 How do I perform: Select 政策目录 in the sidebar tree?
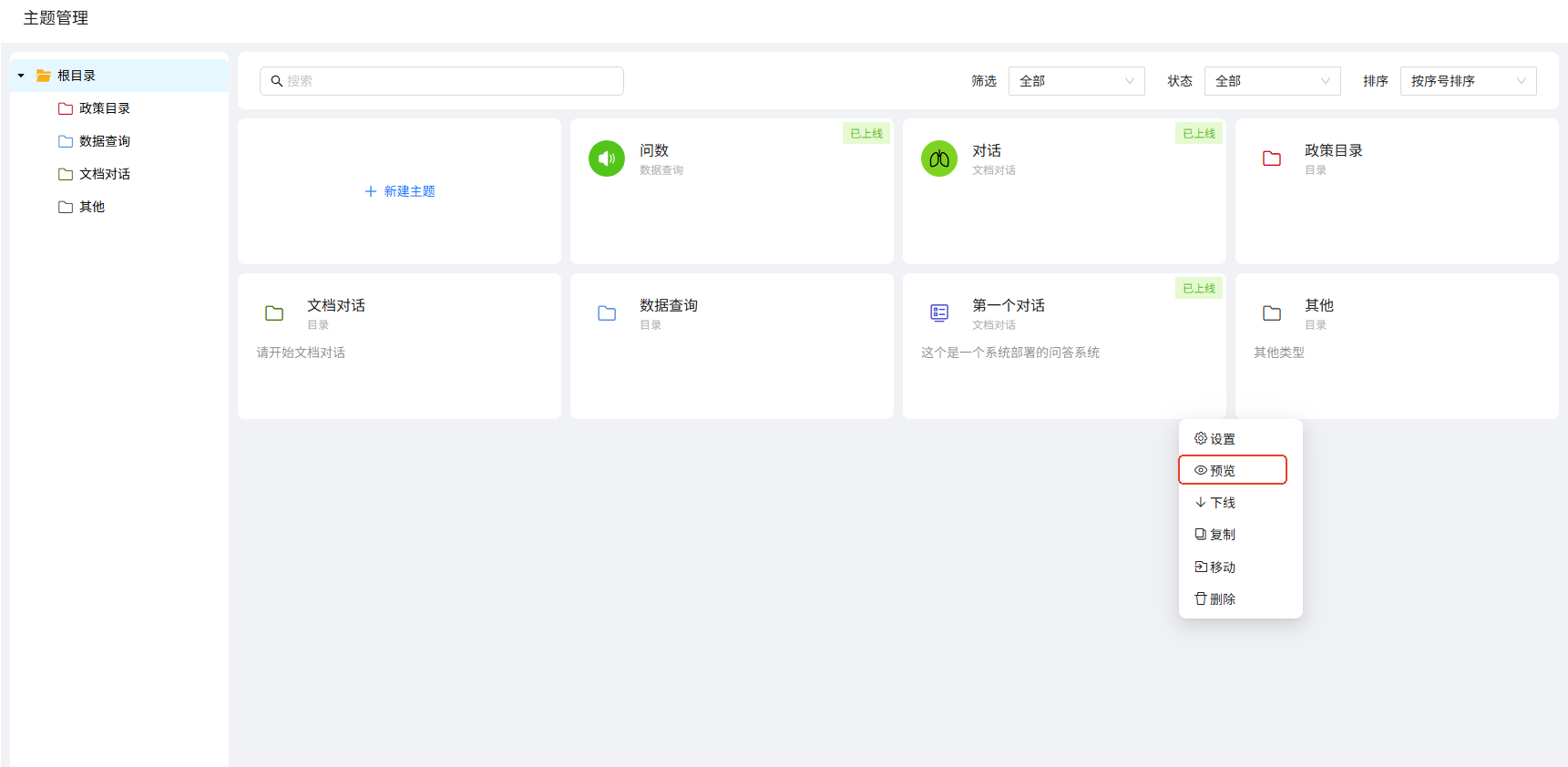point(104,108)
